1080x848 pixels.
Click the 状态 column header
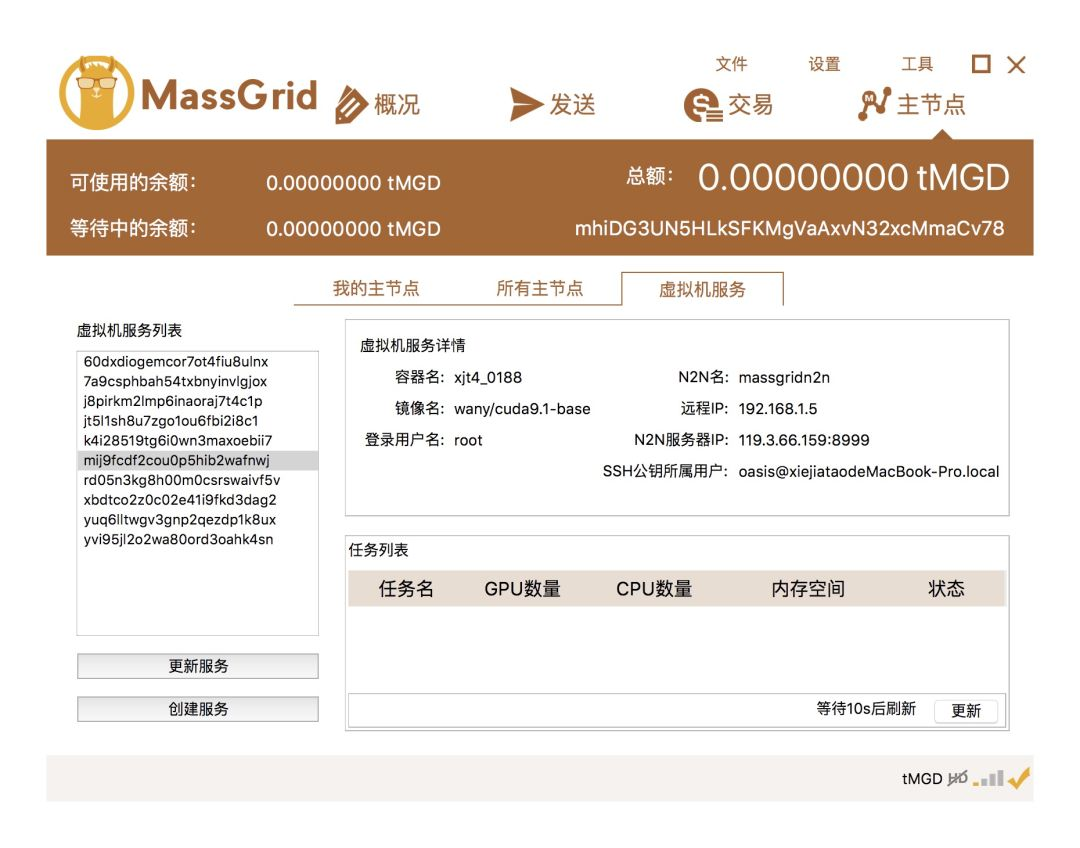coord(946,588)
